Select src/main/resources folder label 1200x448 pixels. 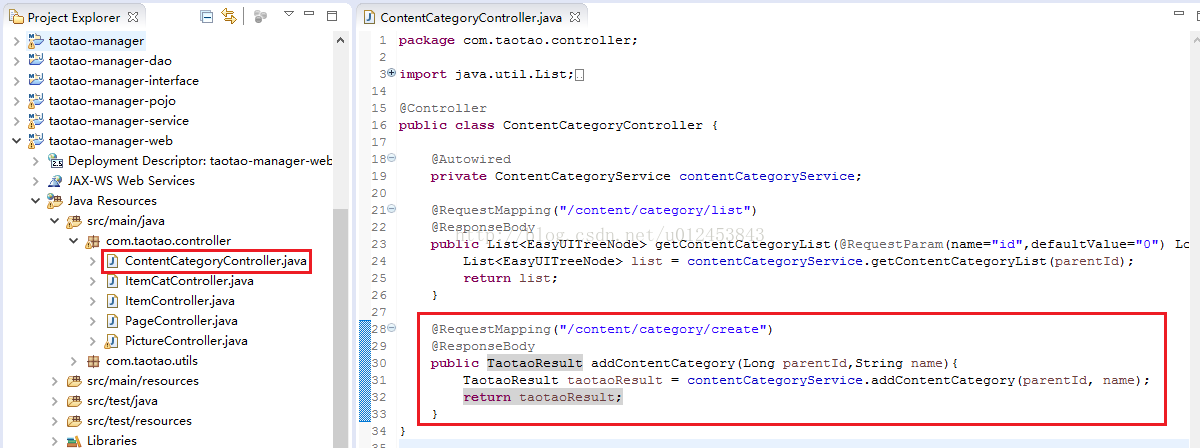(142, 381)
